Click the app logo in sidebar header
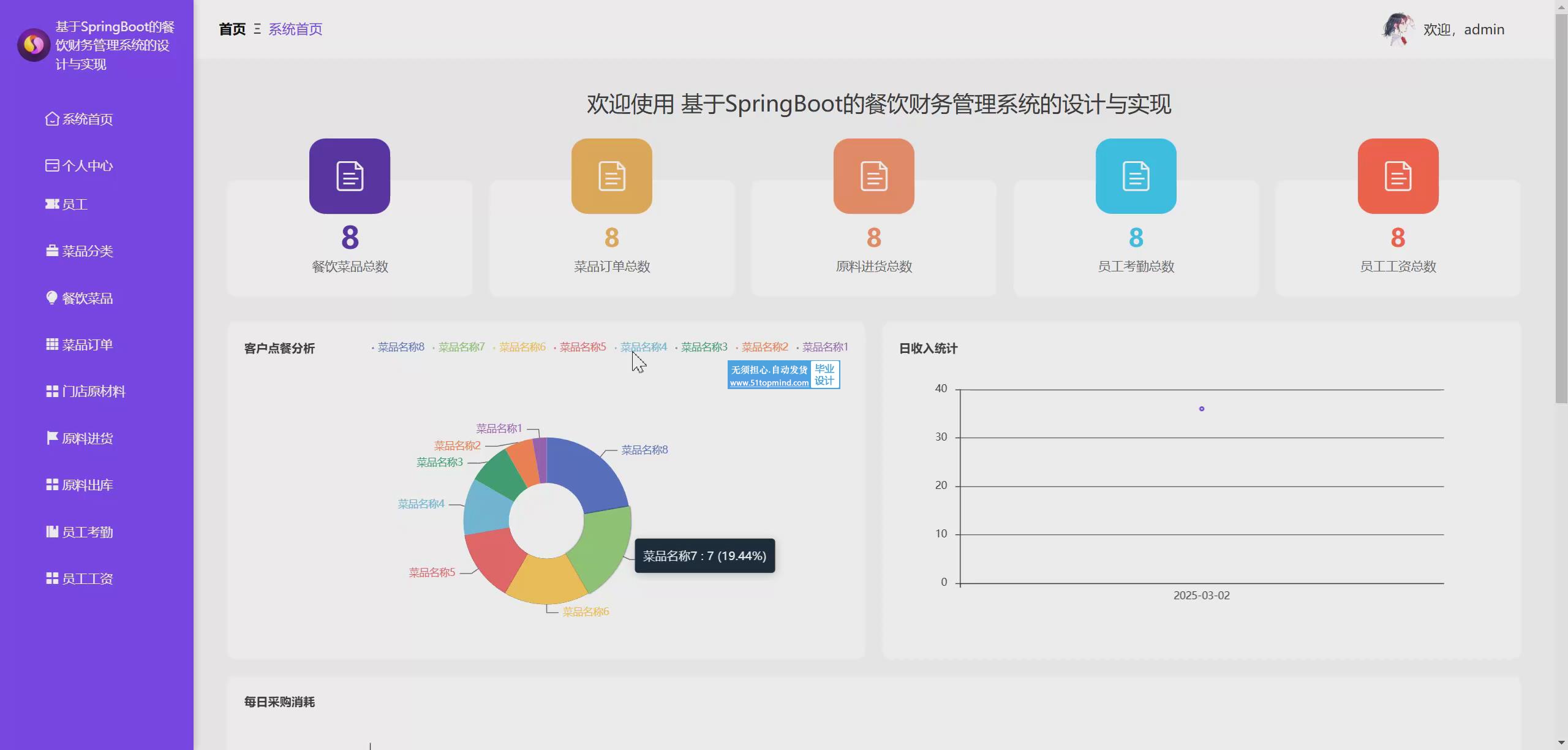 pyautogui.click(x=34, y=45)
